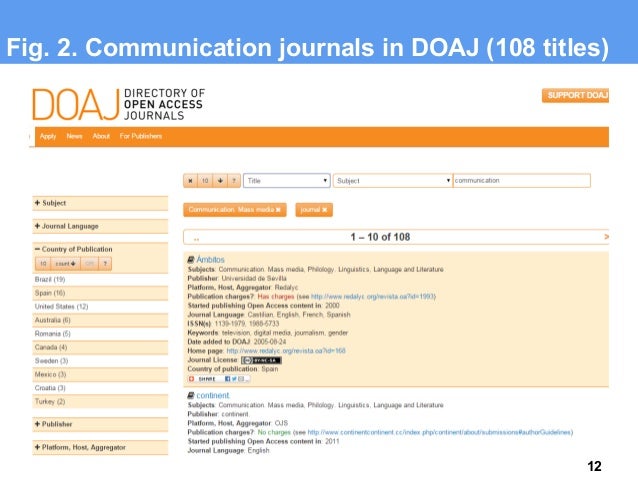Image resolution: width=638 pixels, height=479 pixels.
Task: Click the Creative Commons BY-NC-SA license badge
Action: 261,360
